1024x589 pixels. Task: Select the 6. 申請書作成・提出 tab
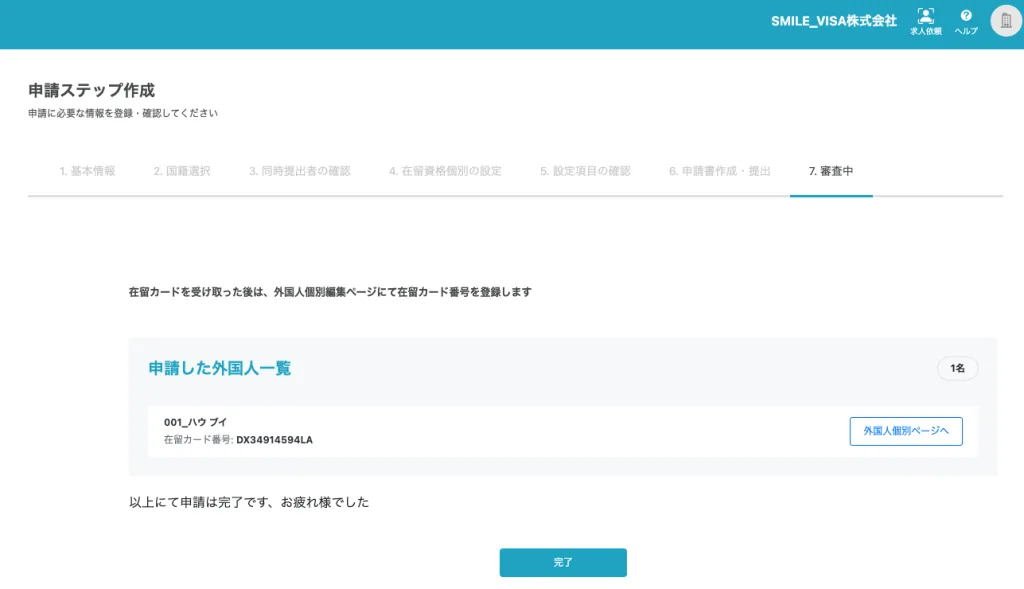(720, 171)
